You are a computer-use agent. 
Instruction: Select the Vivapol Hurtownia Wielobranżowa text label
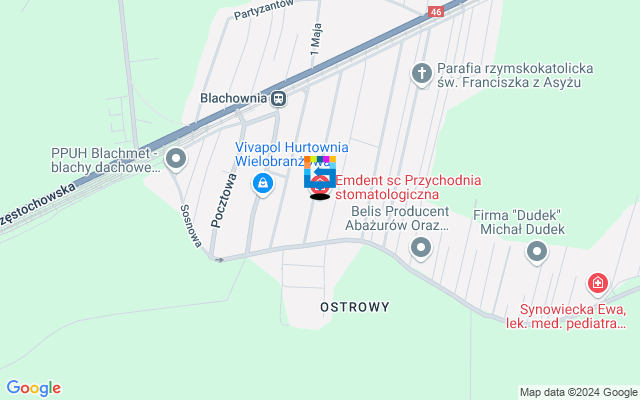pos(292,154)
